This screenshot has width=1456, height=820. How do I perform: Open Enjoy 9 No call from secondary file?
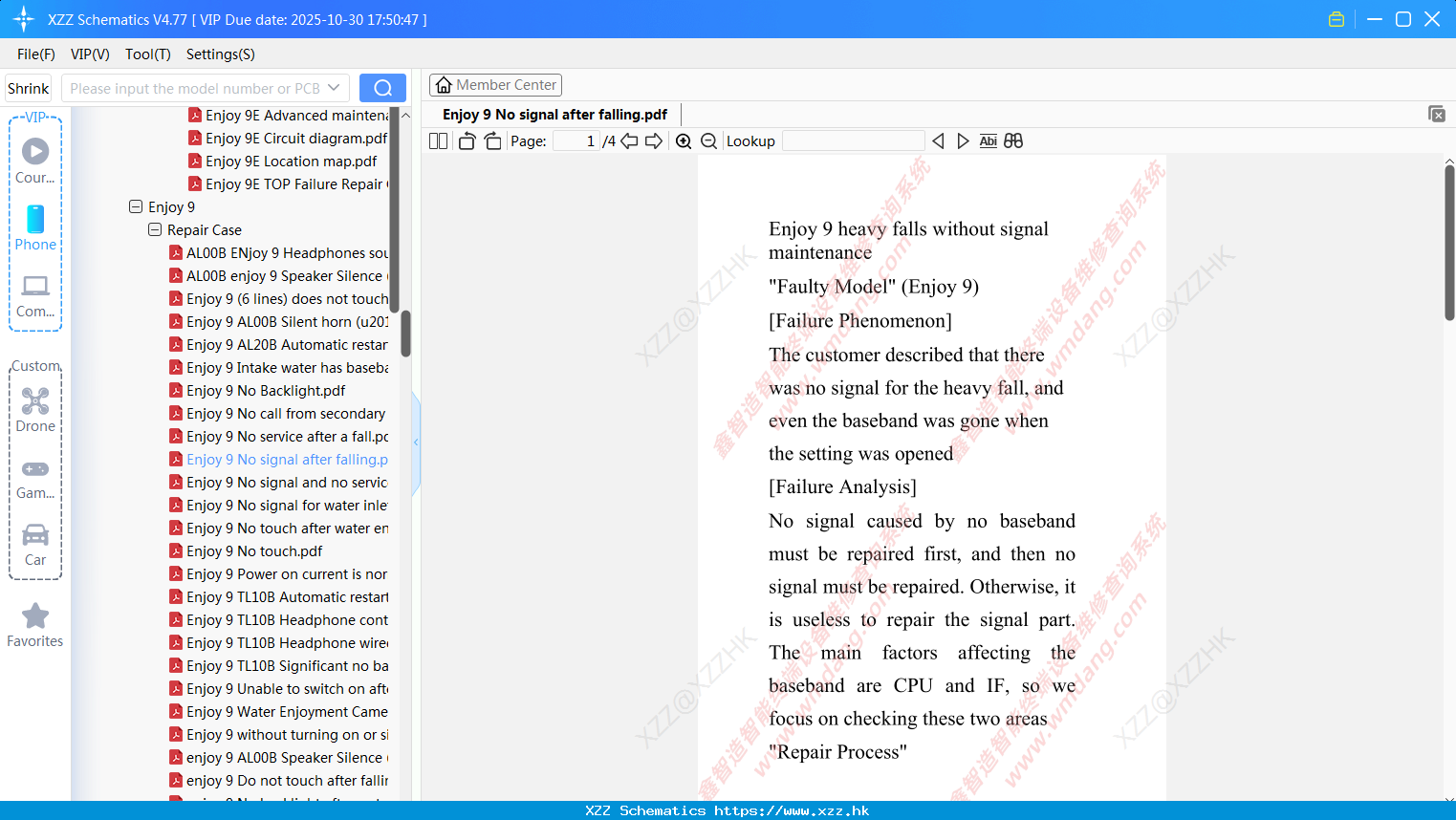tap(278, 413)
